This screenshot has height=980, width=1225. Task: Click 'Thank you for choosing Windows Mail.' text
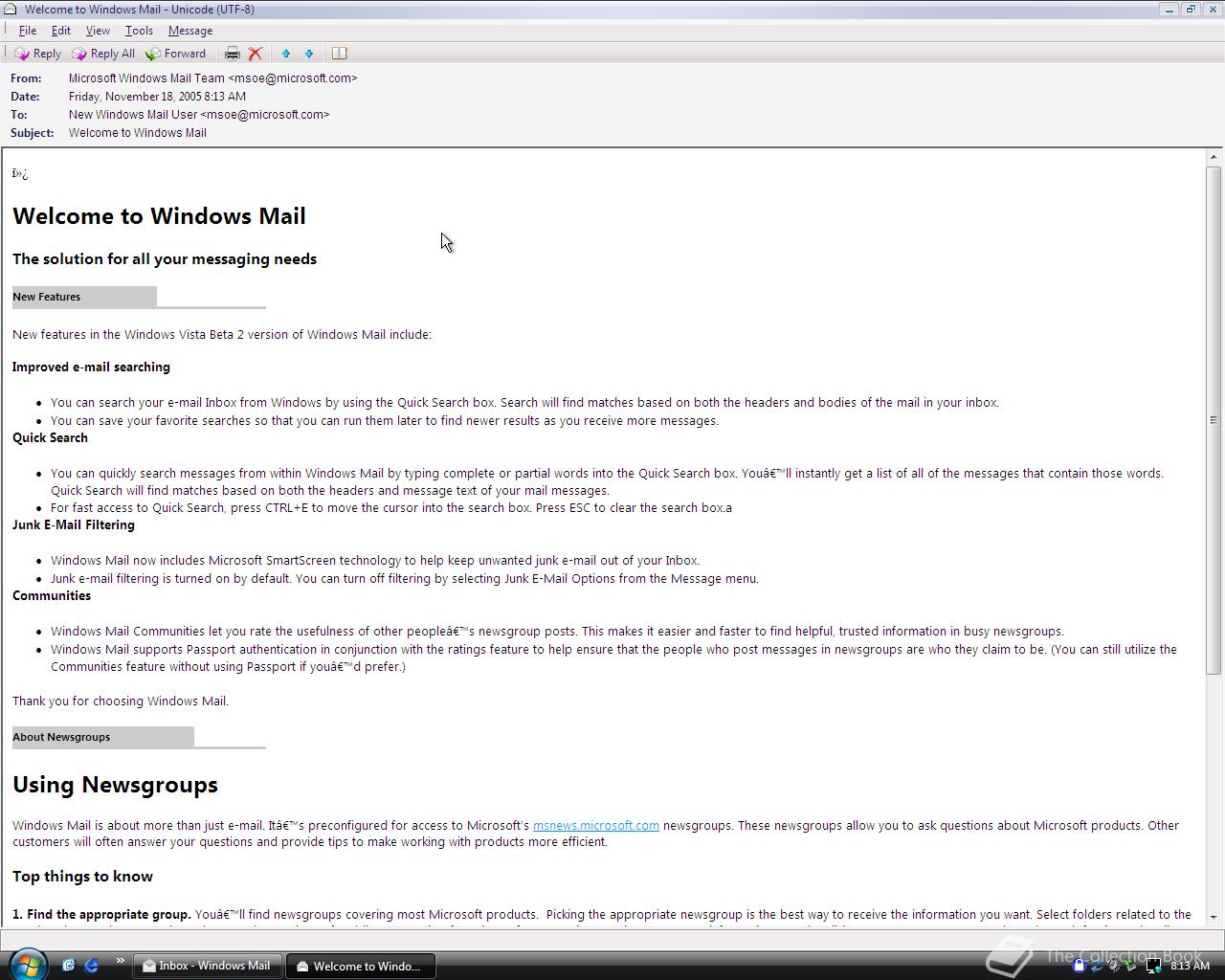click(x=121, y=702)
